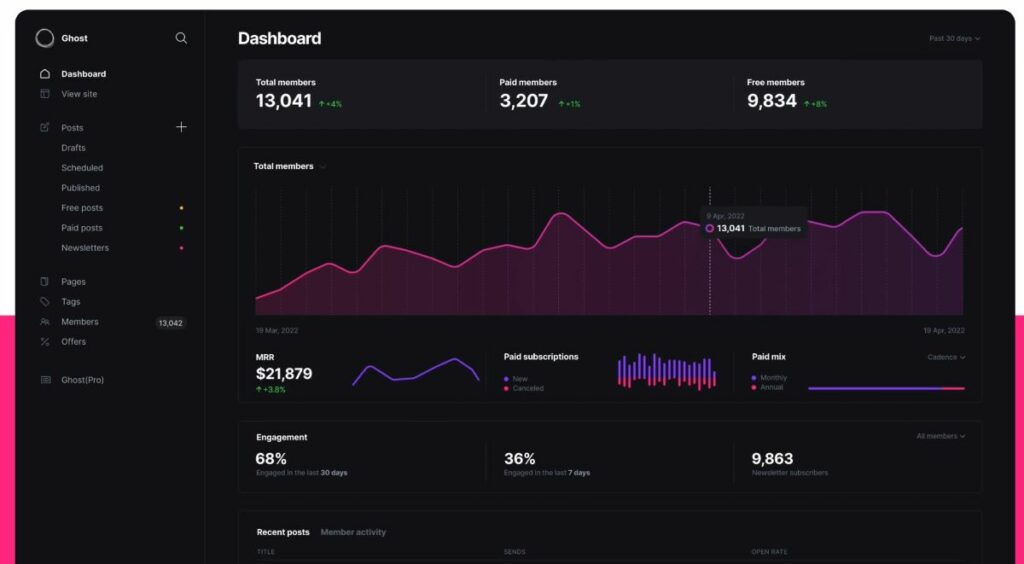Image resolution: width=1024 pixels, height=564 pixels.
Task: Click the Paid mix progress bar
Action: point(886,388)
